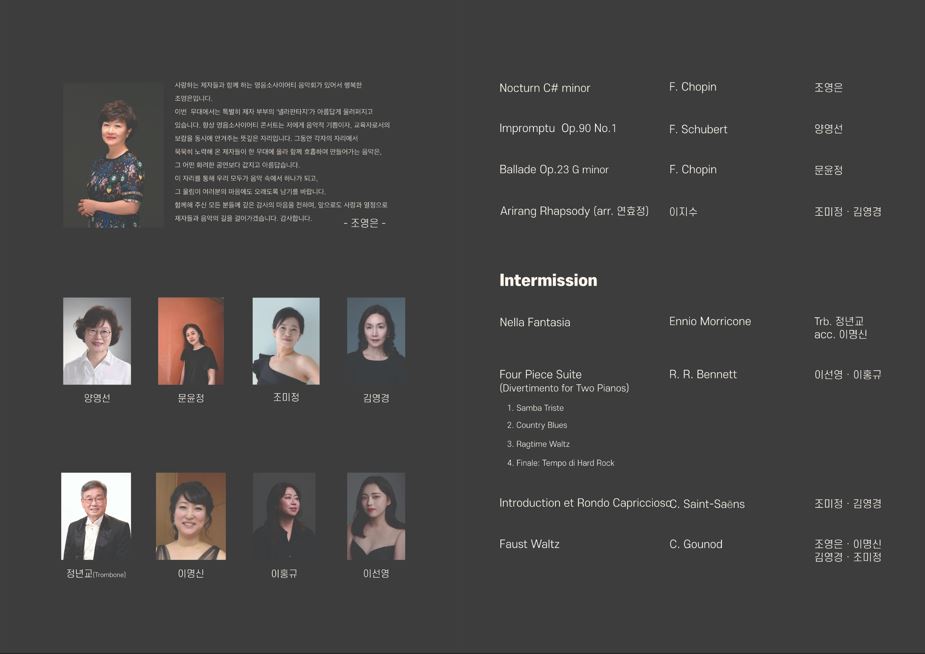925x654 pixels.
Task: Open the photo of 조미정
Action: pos(286,341)
